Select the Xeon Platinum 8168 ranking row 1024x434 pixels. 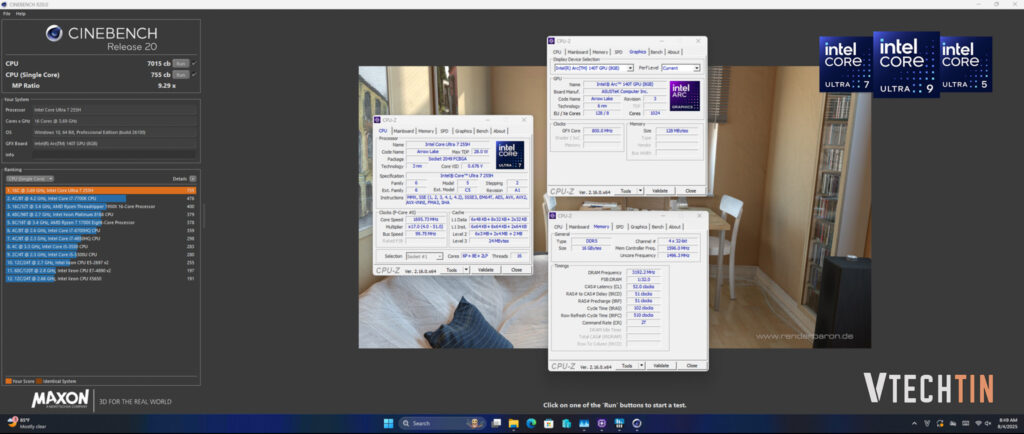click(x=101, y=214)
